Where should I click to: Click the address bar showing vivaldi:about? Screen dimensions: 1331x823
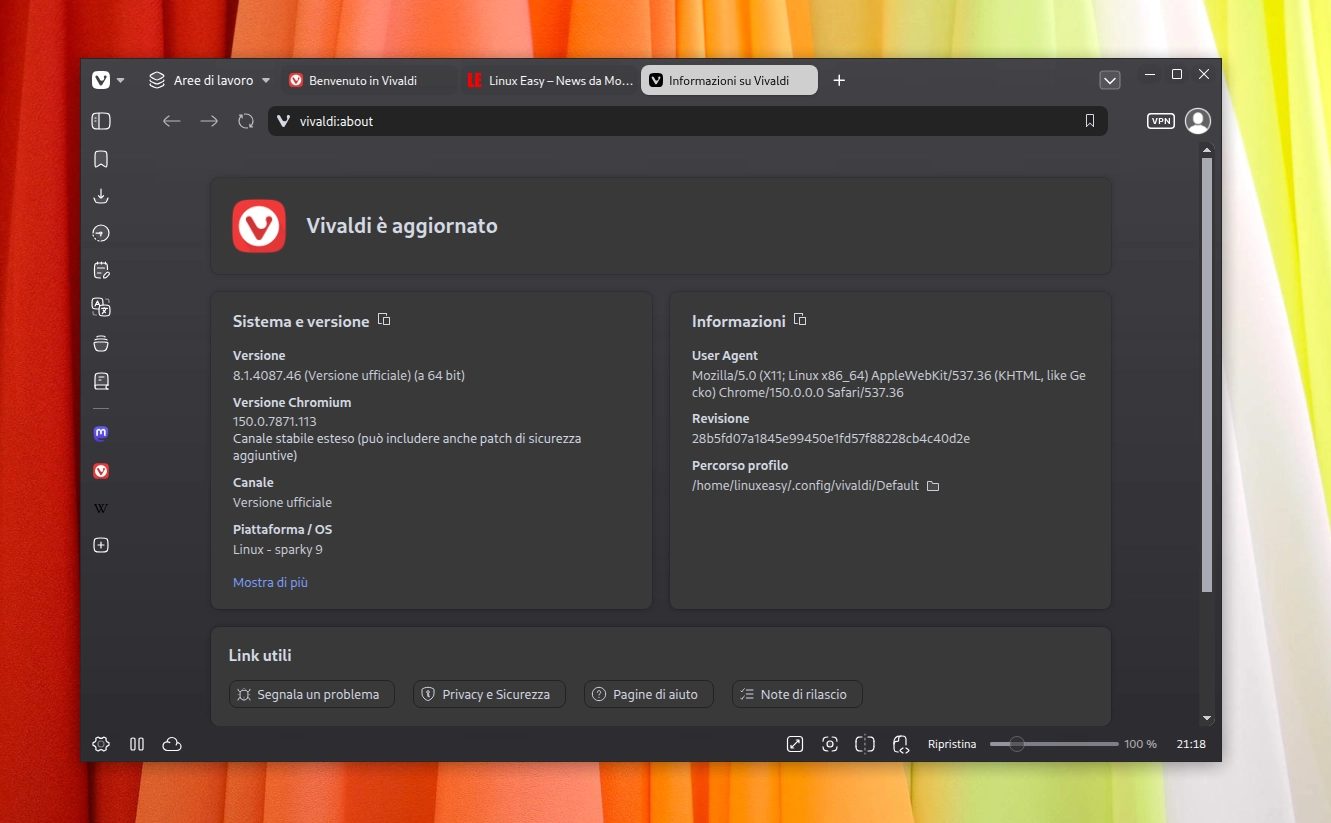point(688,121)
